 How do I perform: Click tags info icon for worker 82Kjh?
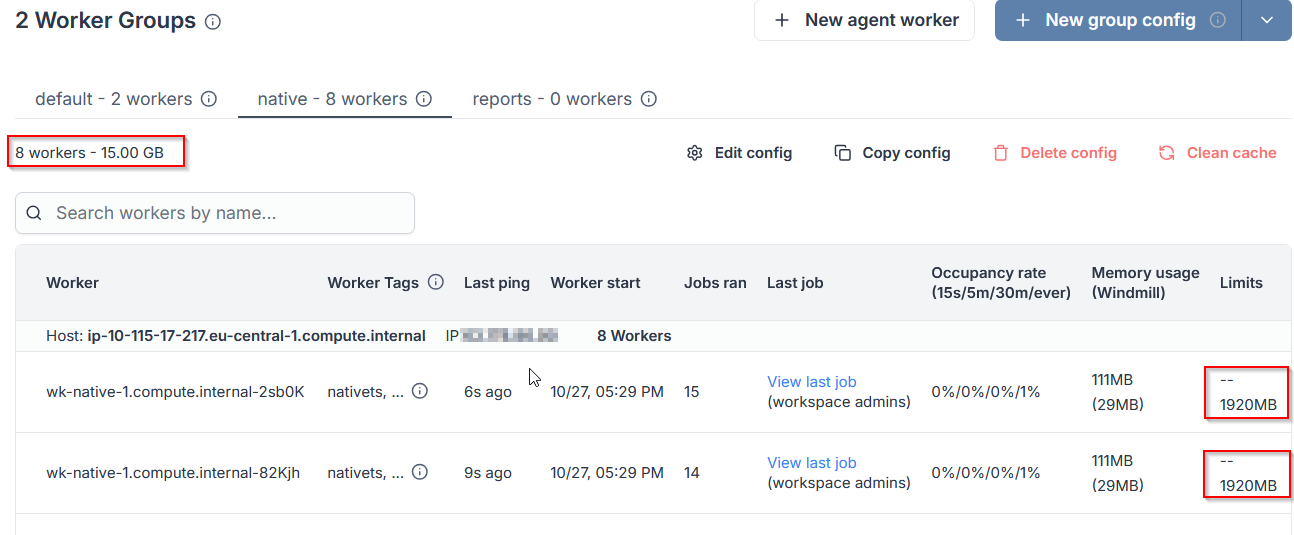tap(420, 472)
